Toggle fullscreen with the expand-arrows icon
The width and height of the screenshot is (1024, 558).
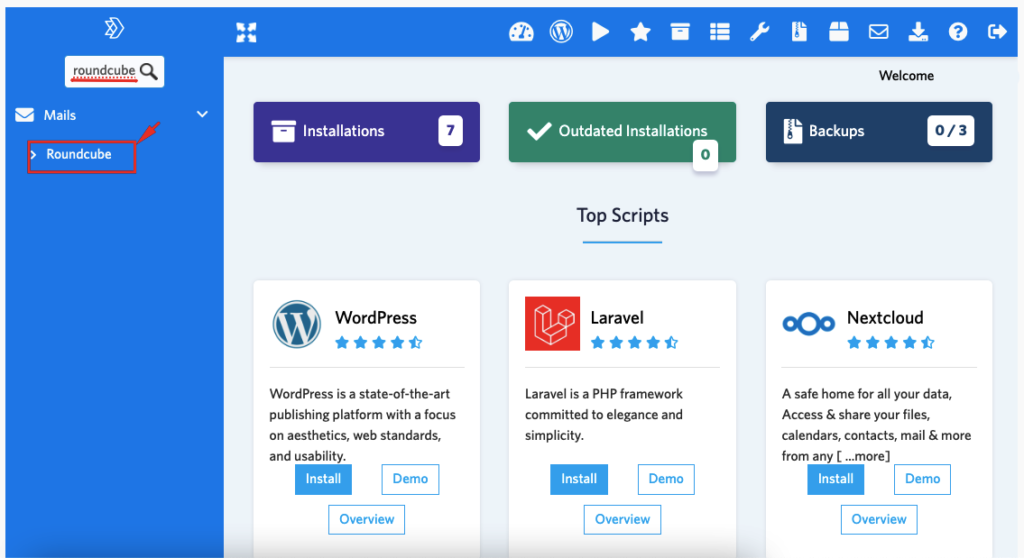pyautogui.click(x=246, y=32)
